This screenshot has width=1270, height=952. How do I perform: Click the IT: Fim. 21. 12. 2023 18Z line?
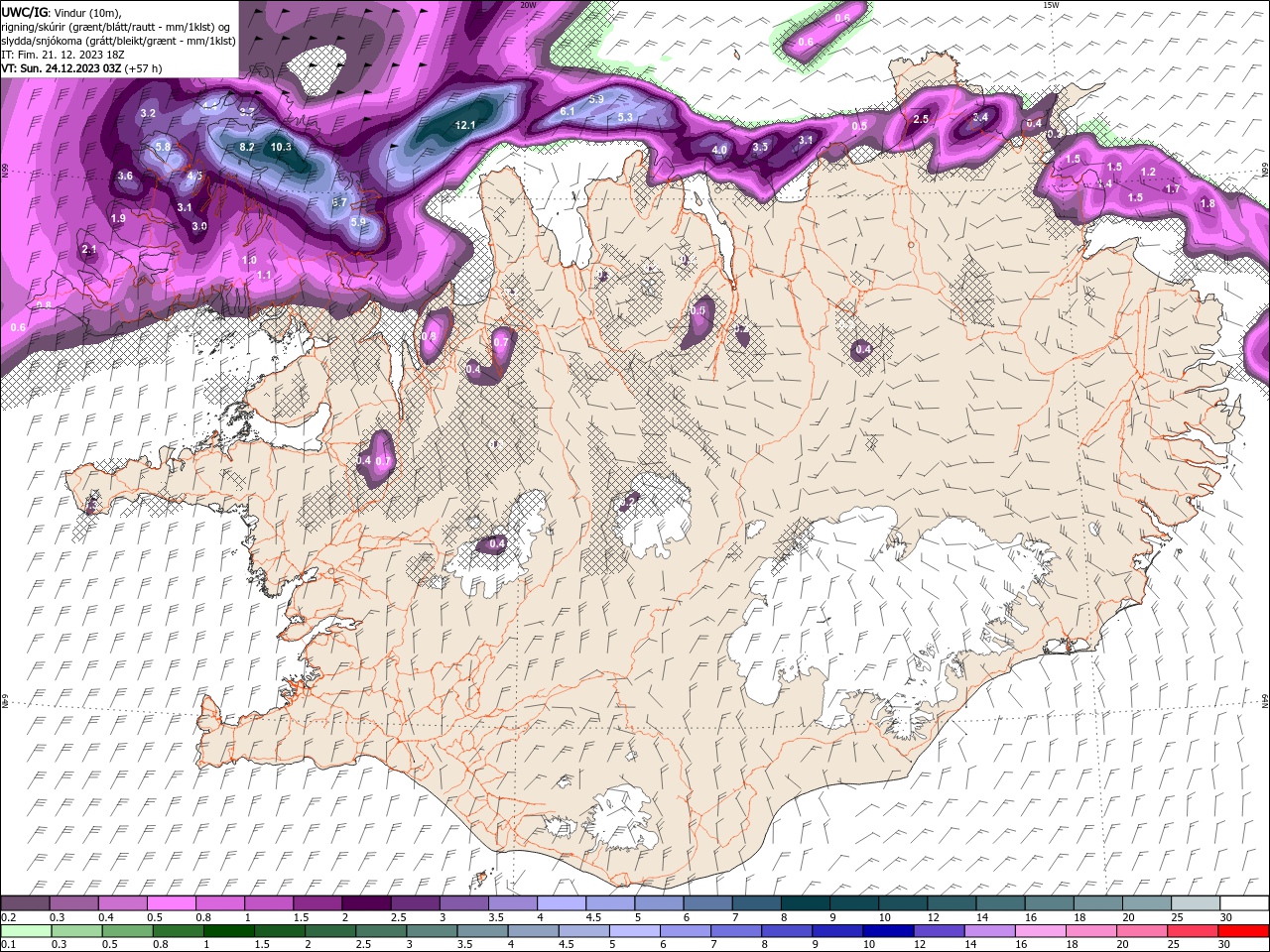click(65, 55)
